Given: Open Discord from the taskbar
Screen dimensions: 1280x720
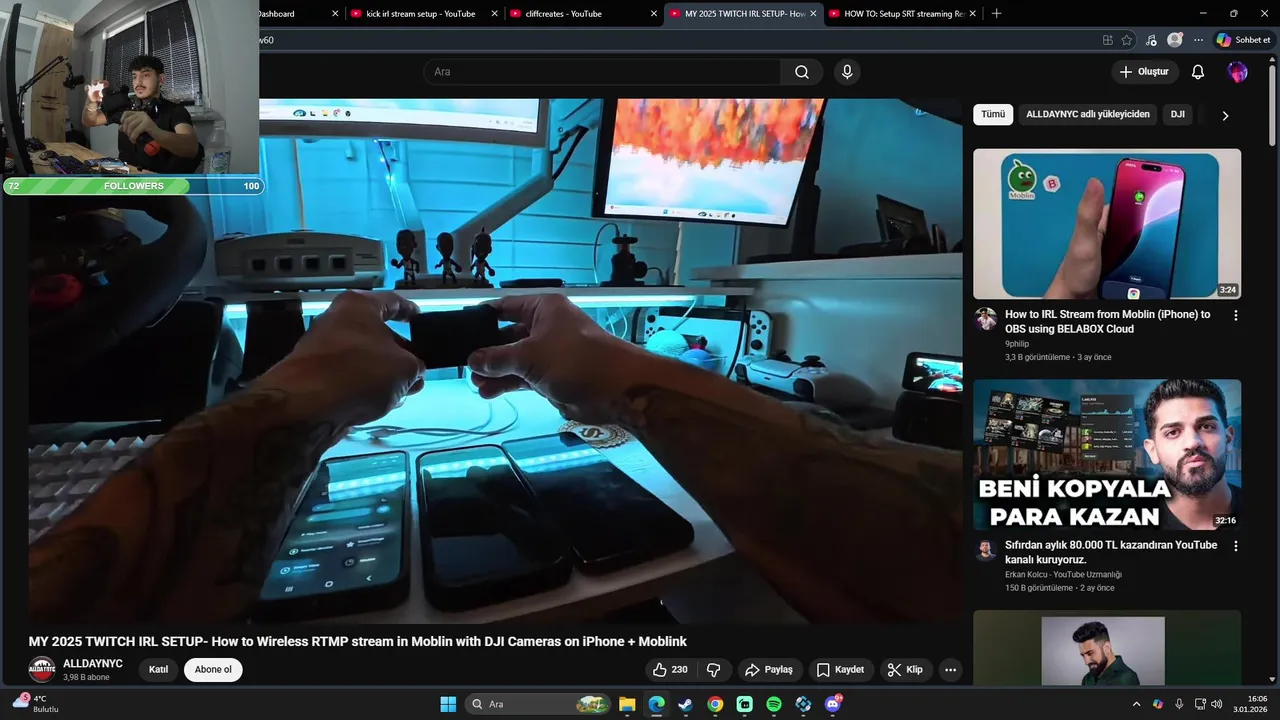Looking at the screenshot, I should (833, 704).
